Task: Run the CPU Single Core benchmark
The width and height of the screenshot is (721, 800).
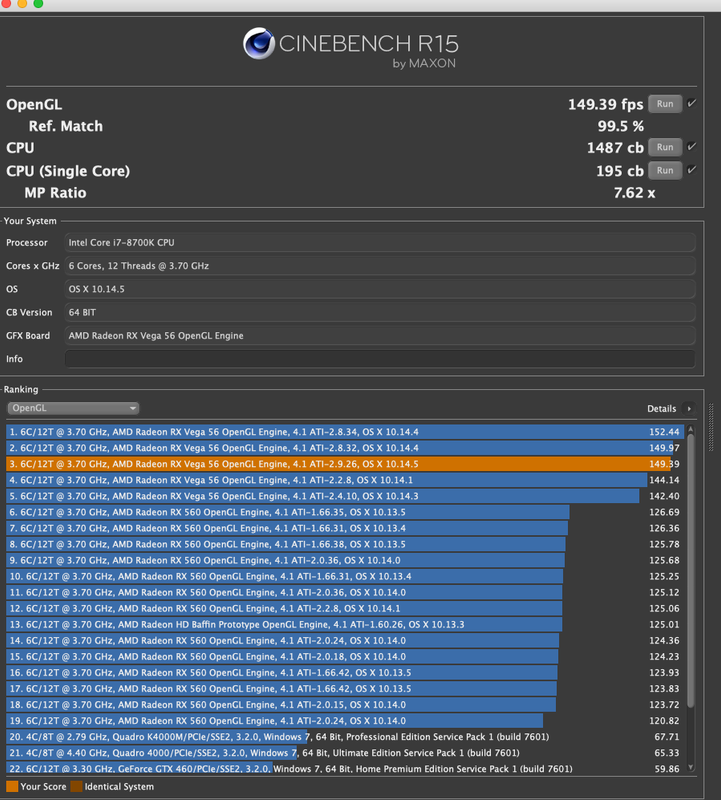Action: (x=665, y=170)
